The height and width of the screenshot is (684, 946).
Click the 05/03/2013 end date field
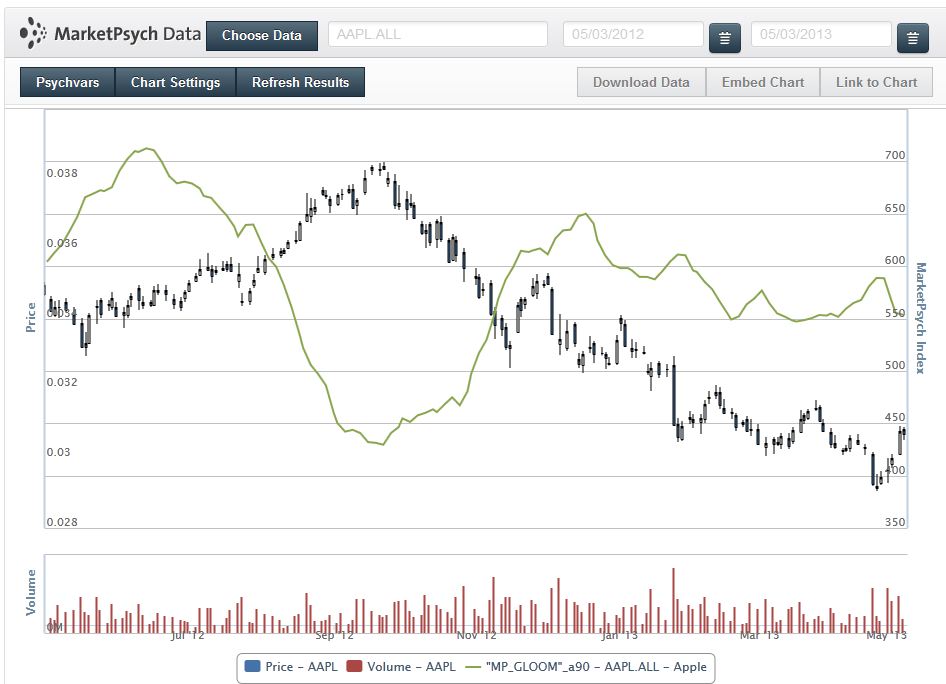[x=820, y=34]
